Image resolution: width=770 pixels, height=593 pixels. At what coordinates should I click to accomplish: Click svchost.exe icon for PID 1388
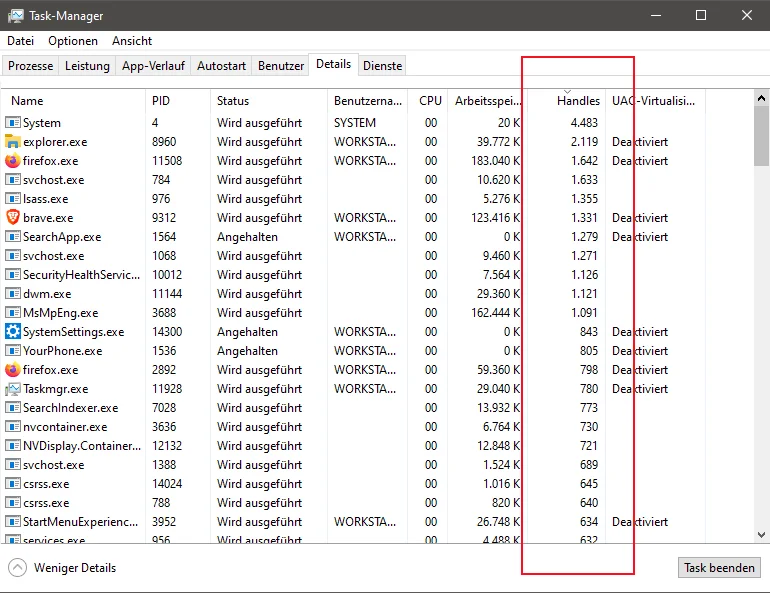(x=13, y=464)
